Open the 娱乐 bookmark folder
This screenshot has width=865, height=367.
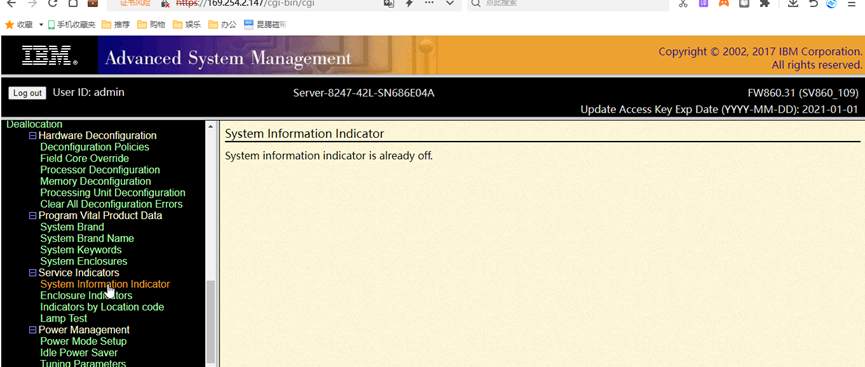[186, 25]
